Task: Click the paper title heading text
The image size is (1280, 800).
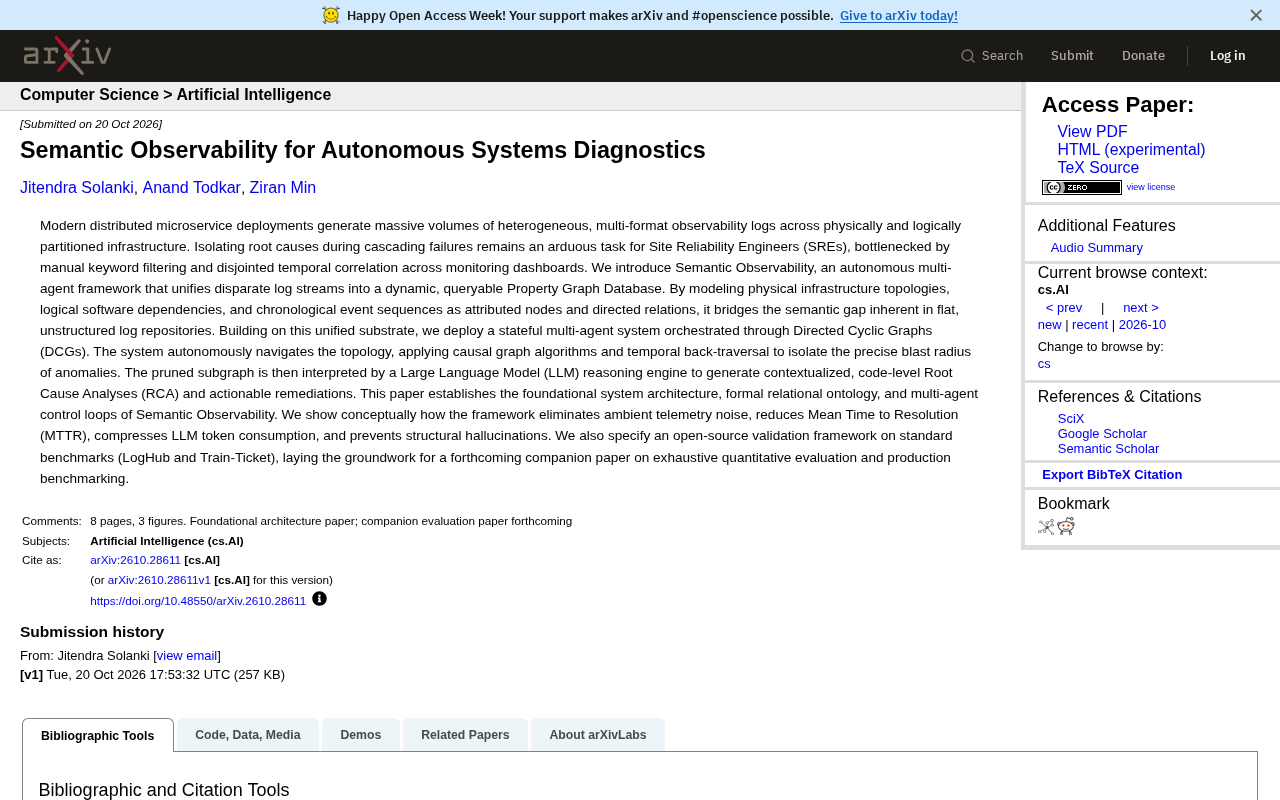Action: (363, 150)
